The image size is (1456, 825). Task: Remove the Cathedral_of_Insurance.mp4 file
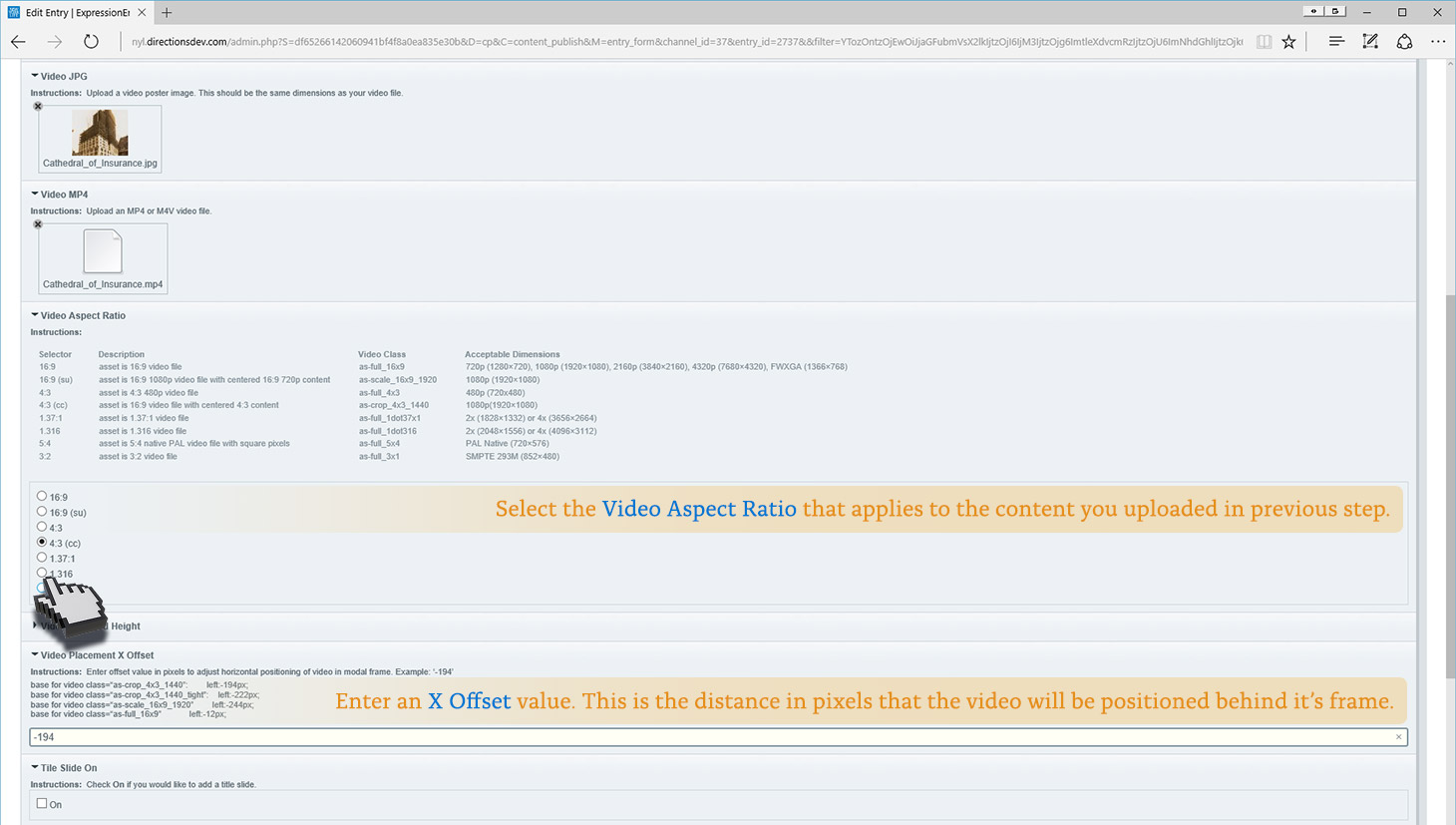pos(38,224)
